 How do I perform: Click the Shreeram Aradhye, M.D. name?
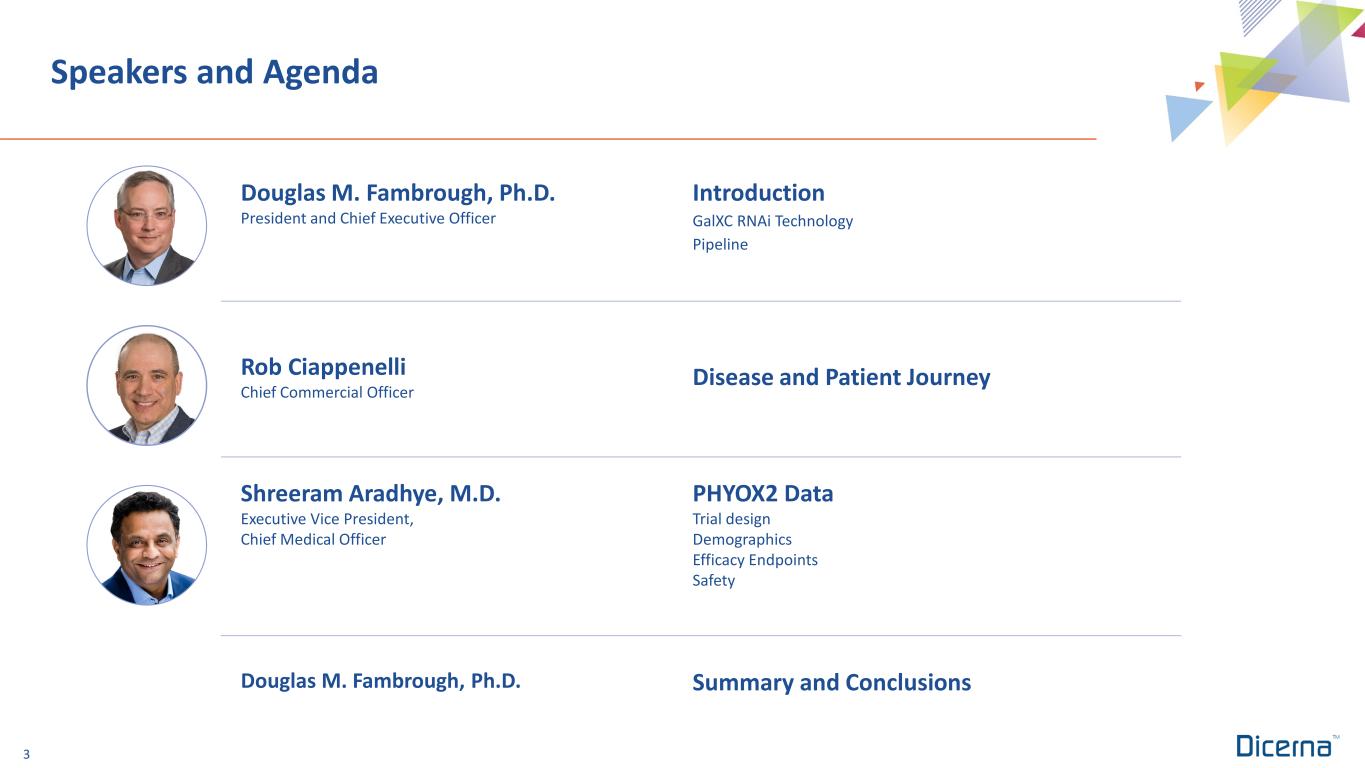click(370, 494)
